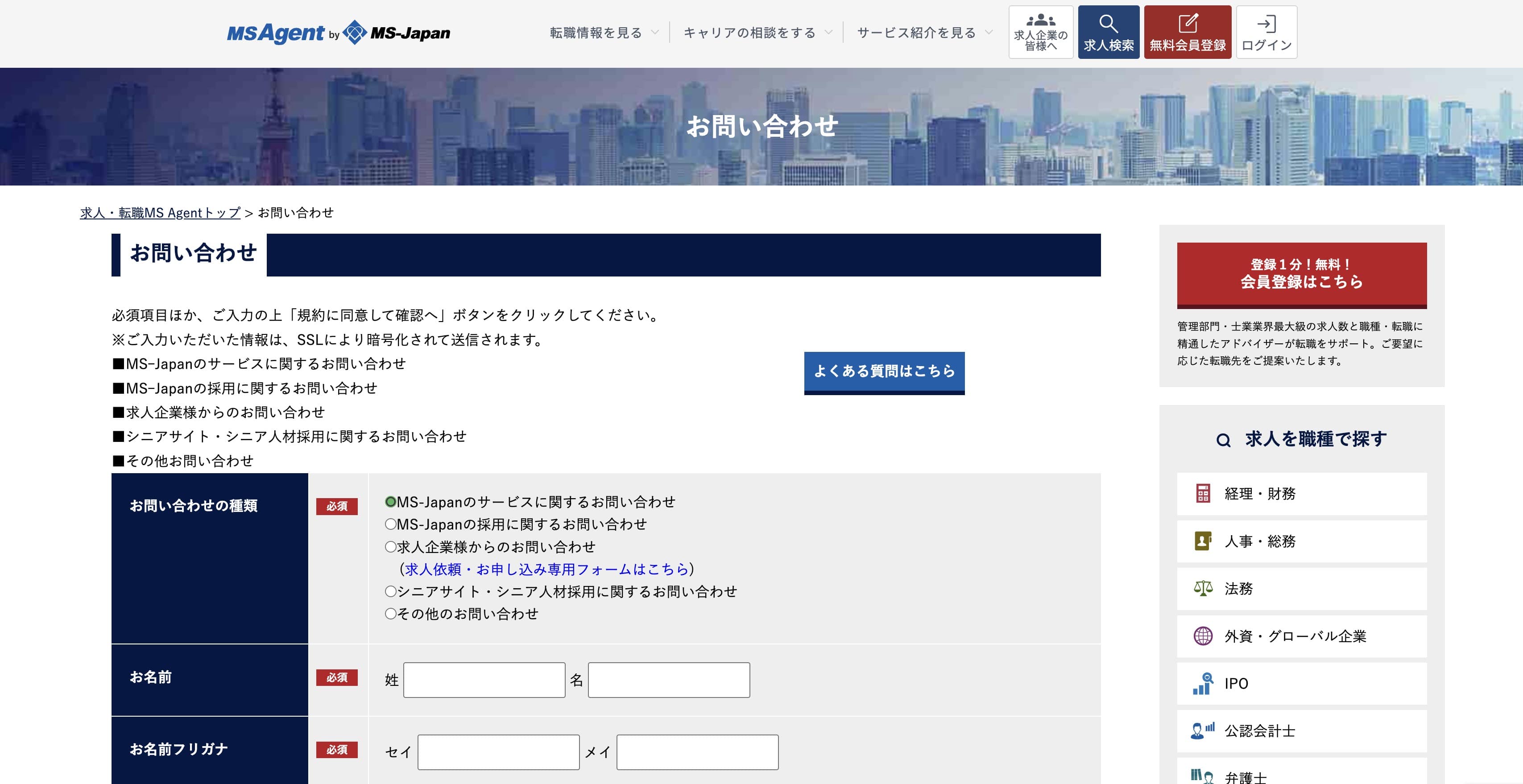The height and width of the screenshot is (784, 1523).
Task: Click the MS Agent logo in the header
Action: point(338,33)
